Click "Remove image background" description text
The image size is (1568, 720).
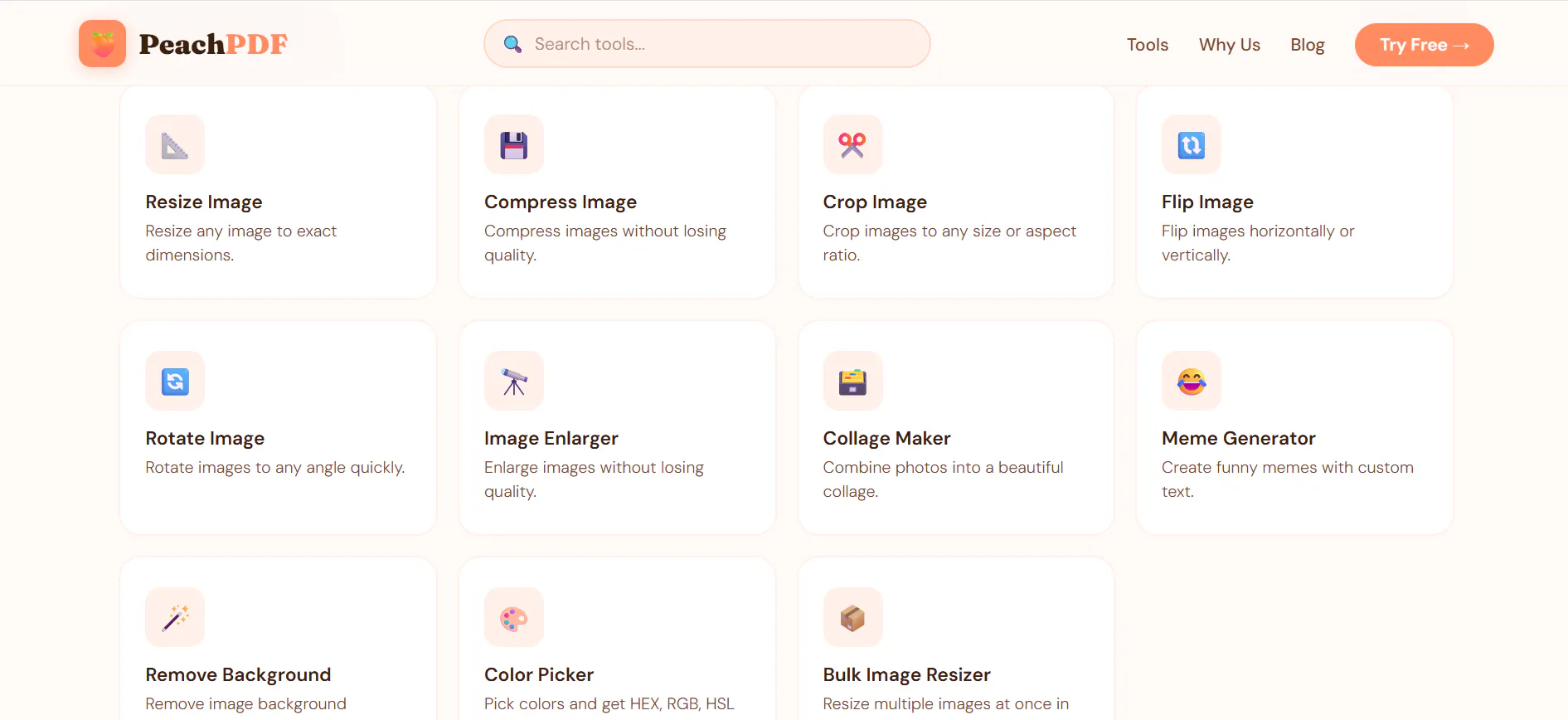(246, 704)
